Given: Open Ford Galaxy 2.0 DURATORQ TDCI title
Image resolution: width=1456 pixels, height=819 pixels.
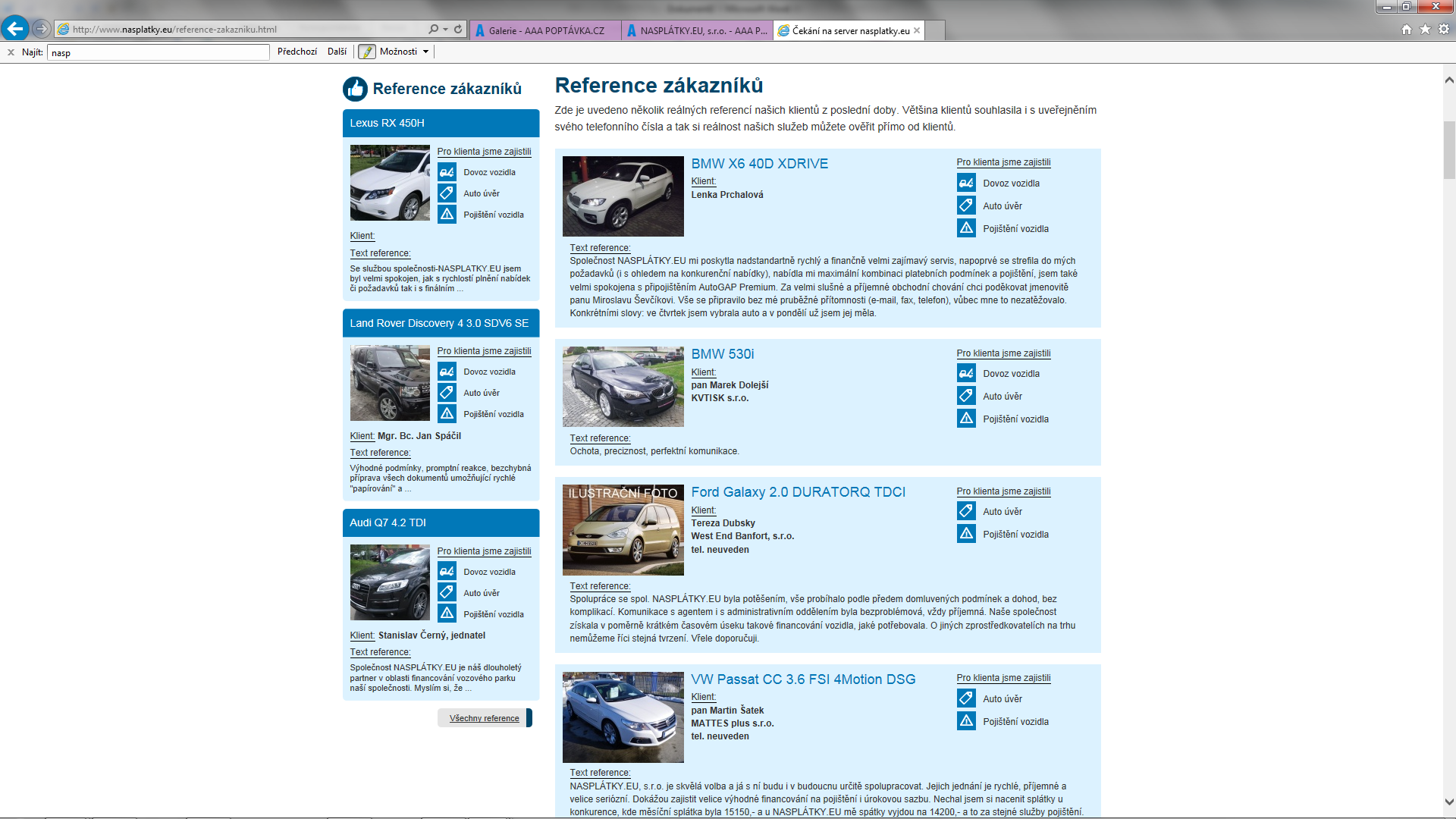Looking at the screenshot, I should pos(798,492).
